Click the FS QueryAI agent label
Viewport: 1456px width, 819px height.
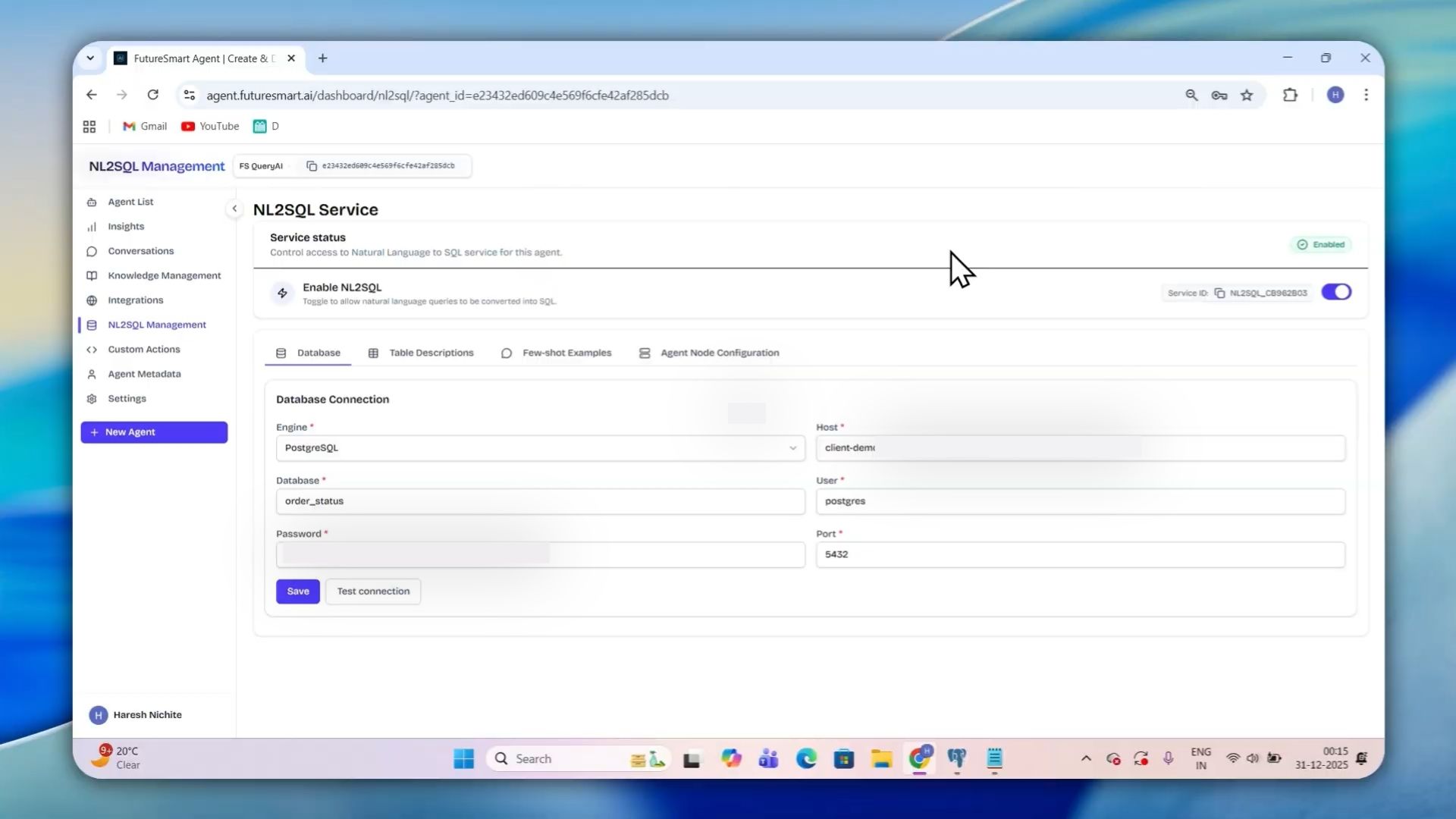point(261,166)
